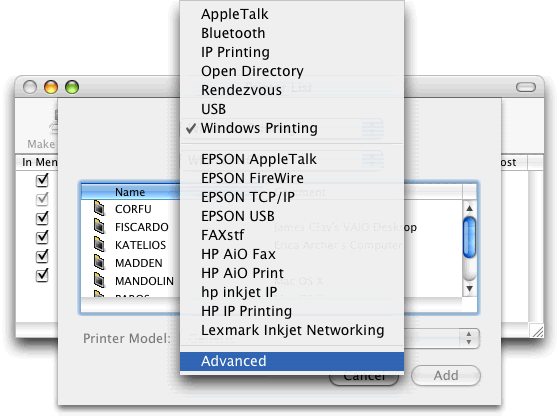The width and height of the screenshot is (559, 416).
Task: Select the KATELIOS row name
Action: pyautogui.click(x=140, y=245)
